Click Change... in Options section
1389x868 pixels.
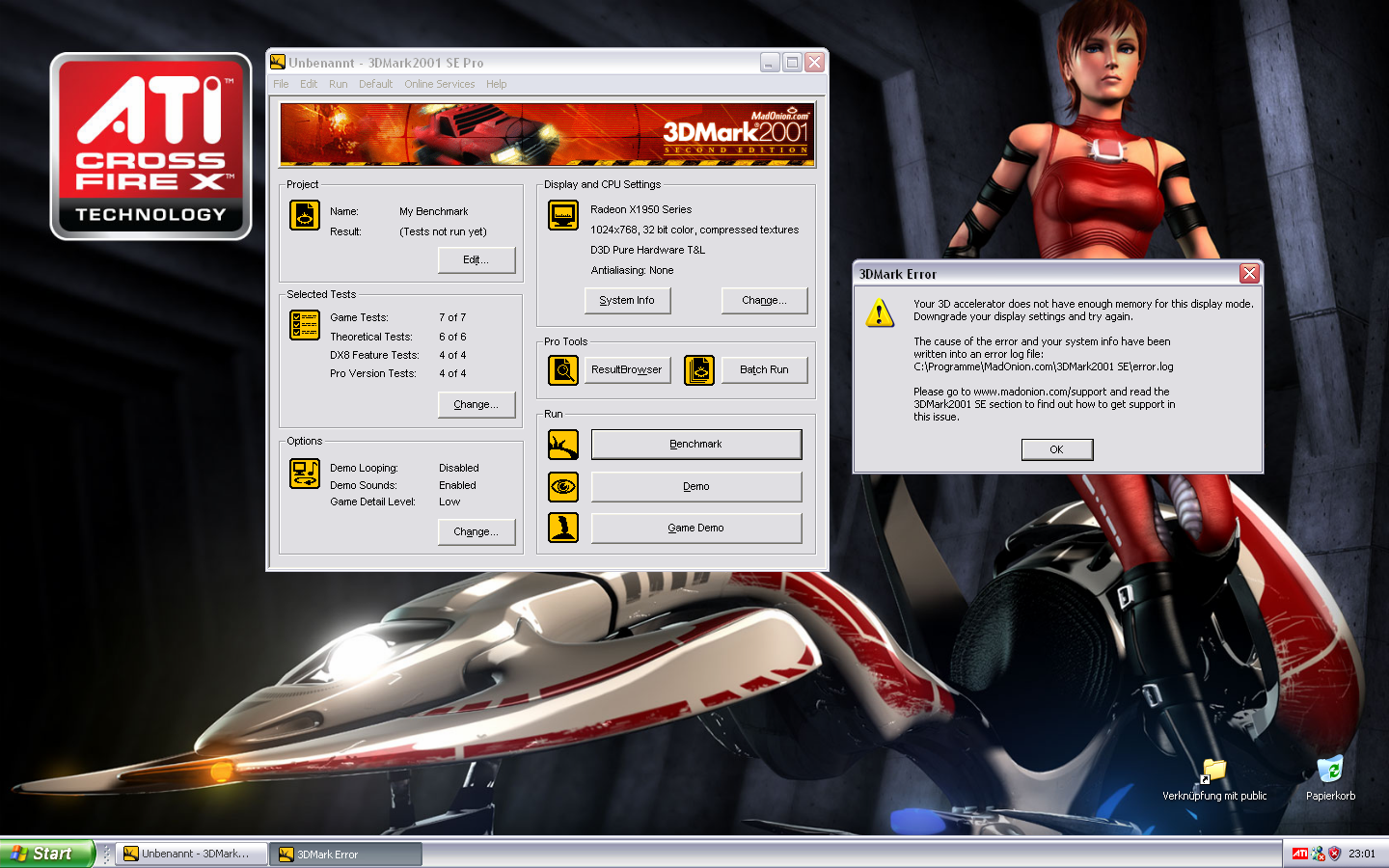477,531
